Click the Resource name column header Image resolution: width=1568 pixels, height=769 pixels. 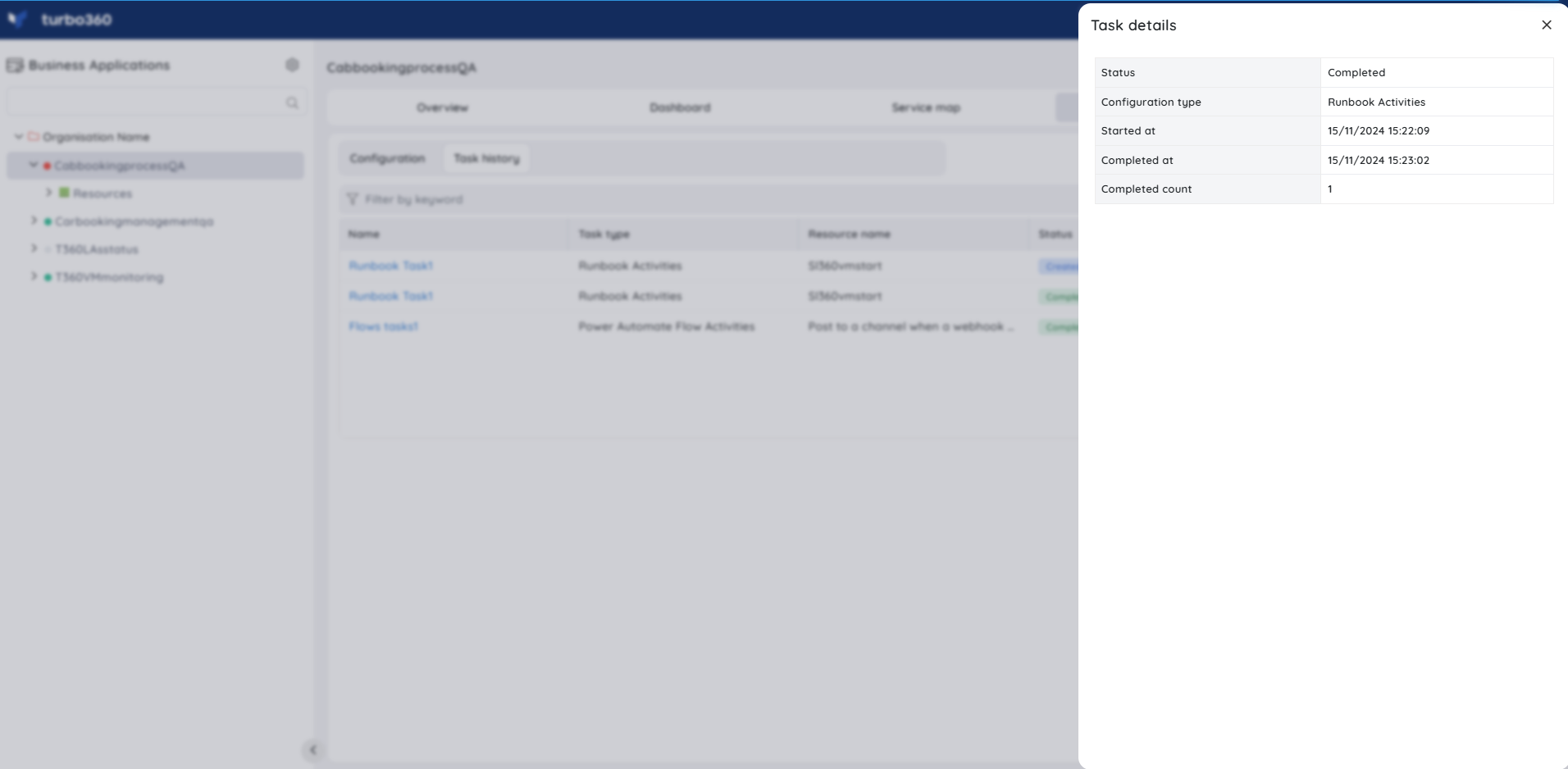(x=849, y=234)
